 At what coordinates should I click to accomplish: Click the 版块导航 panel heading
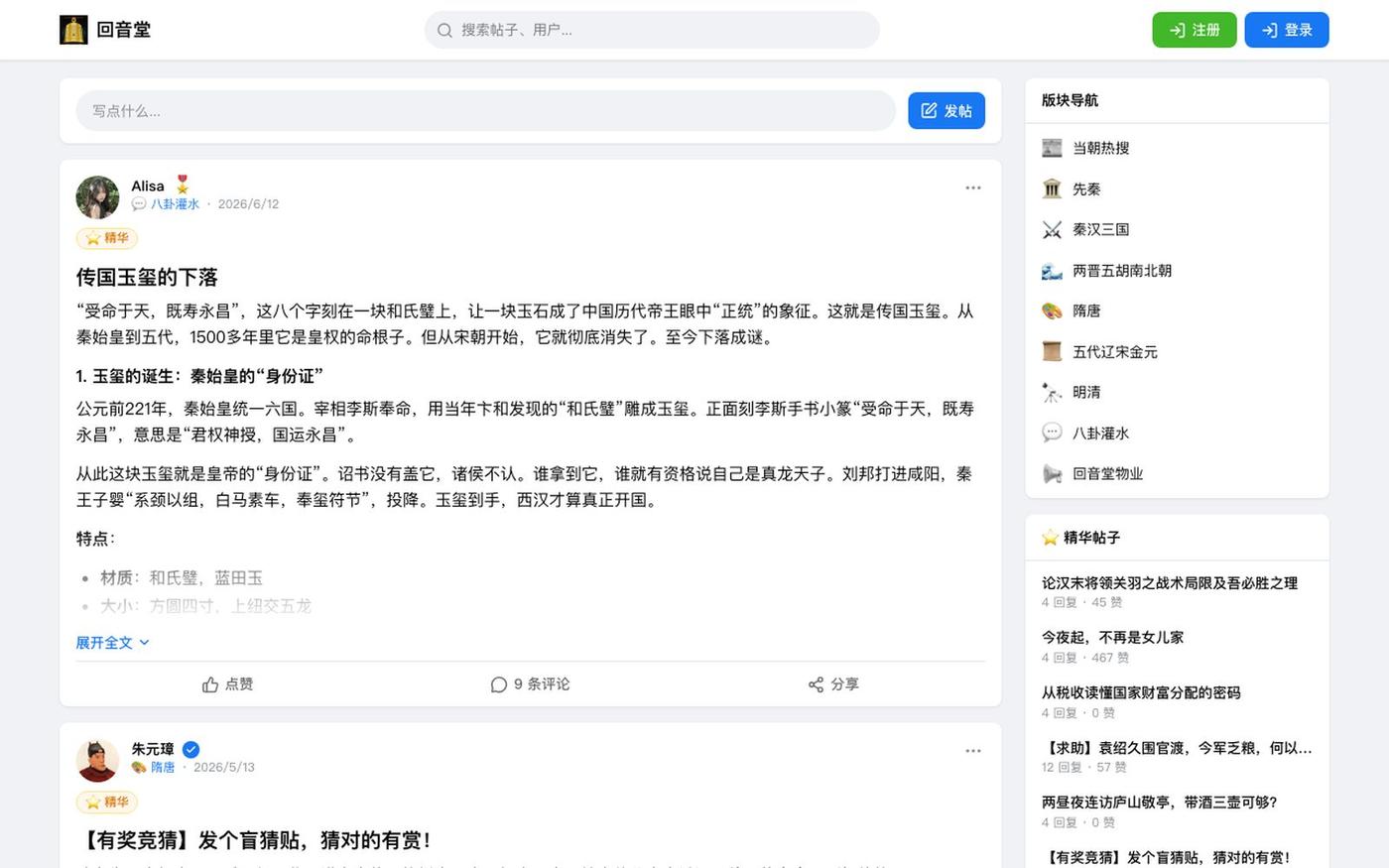[1070, 100]
